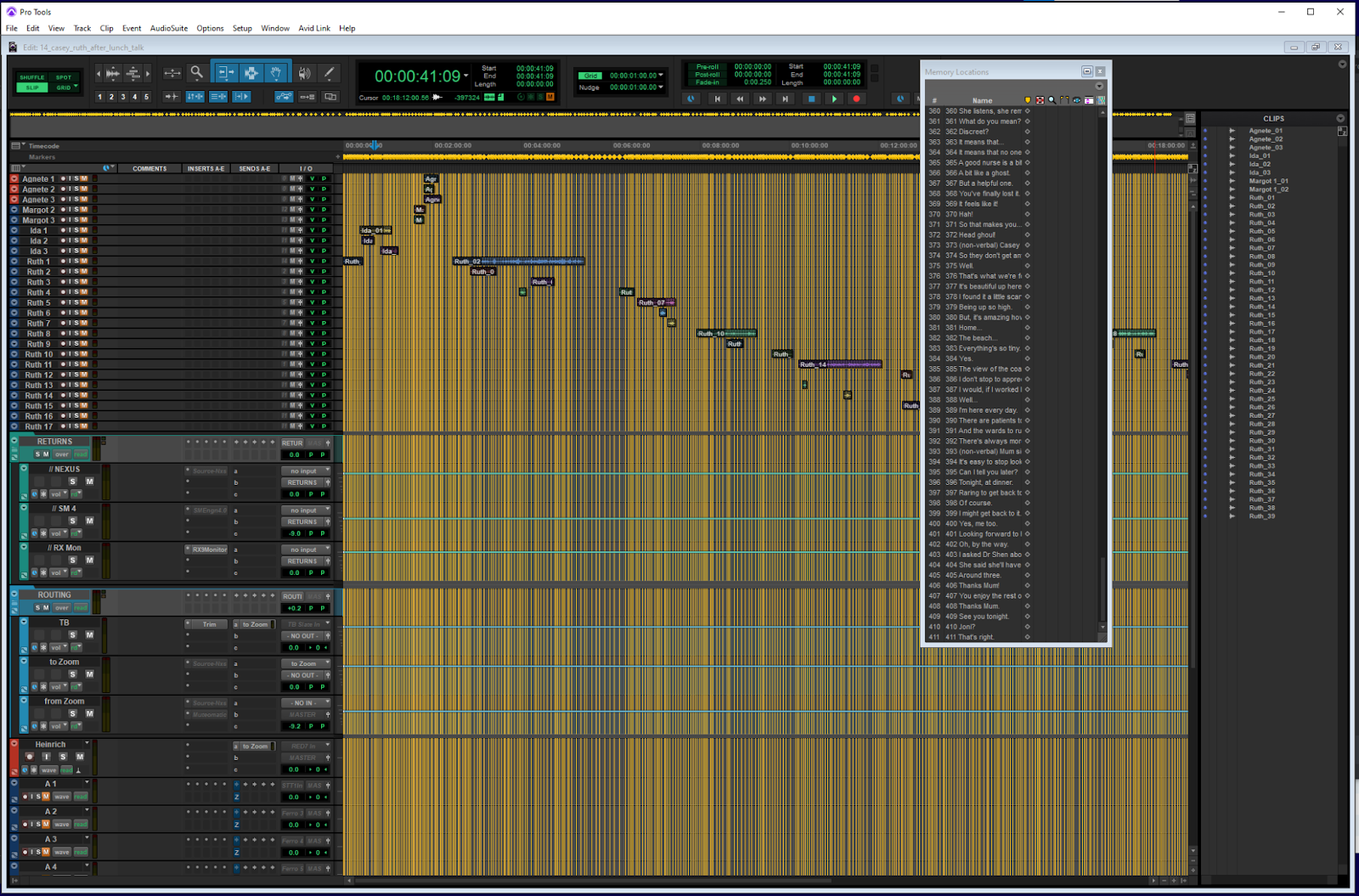The image size is (1359, 896).
Task: Toggle the Pre-roll button
Action: [707, 66]
